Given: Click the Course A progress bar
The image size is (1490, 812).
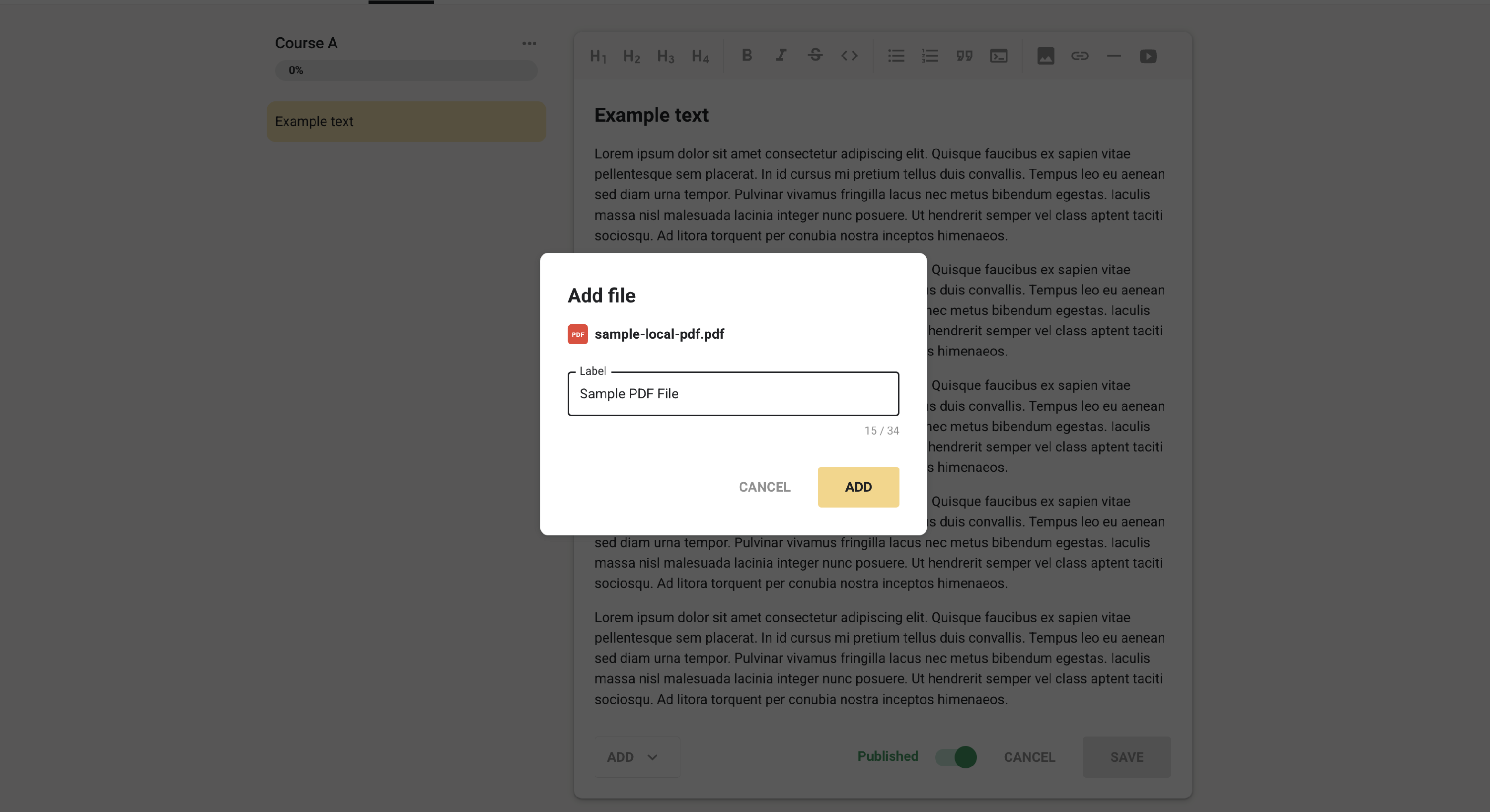Looking at the screenshot, I should (x=406, y=70).
